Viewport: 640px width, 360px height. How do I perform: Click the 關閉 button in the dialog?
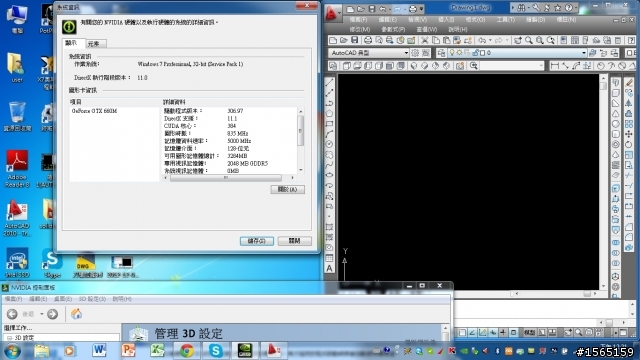pyautogui.click(x=294, y=241)
